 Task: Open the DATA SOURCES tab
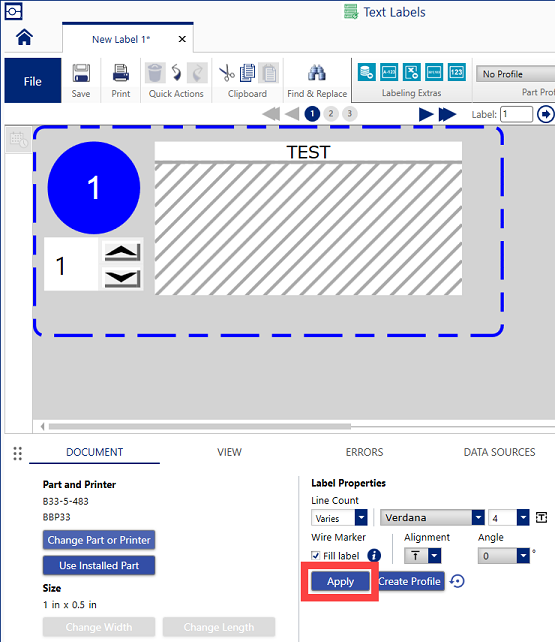[499, 452]
